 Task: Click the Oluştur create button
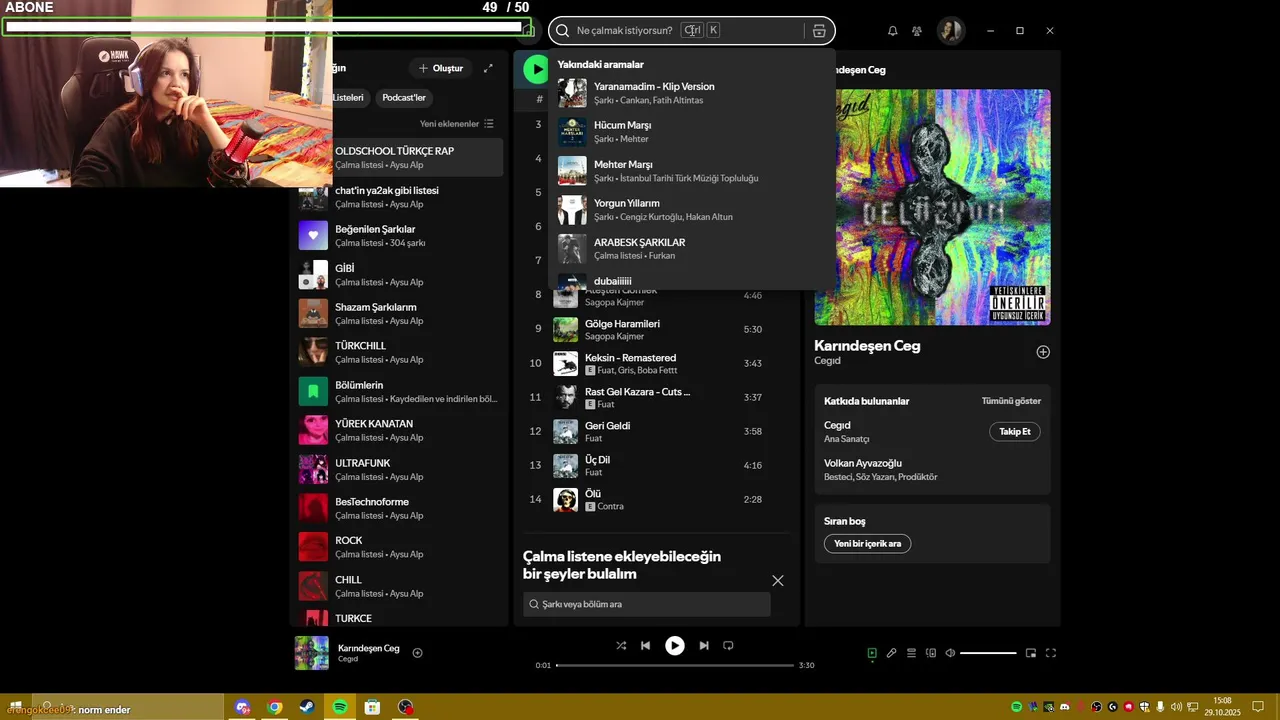[441, 69]
